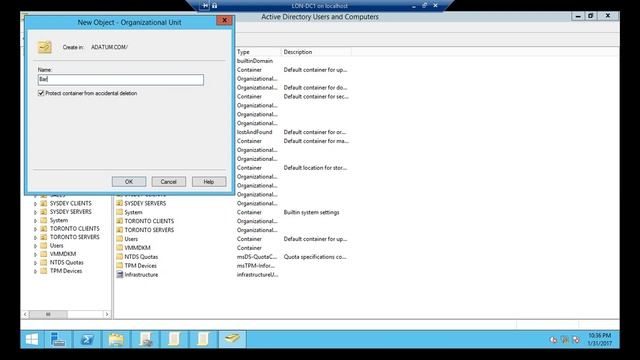Click NTDS Quotas folder icon in details list
This screenshot has height=360, width=640.
click(x=120, y=256)
